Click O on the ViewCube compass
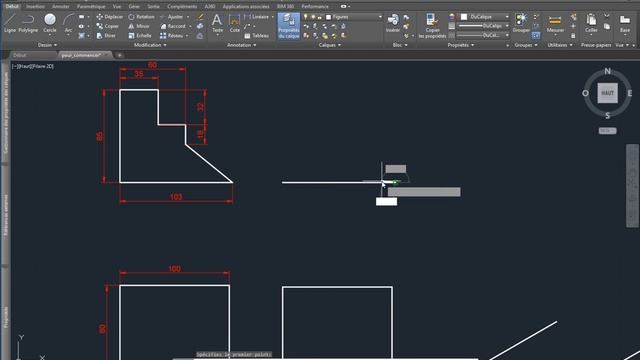This screenshot has height=360, width=640. point(585,93)
